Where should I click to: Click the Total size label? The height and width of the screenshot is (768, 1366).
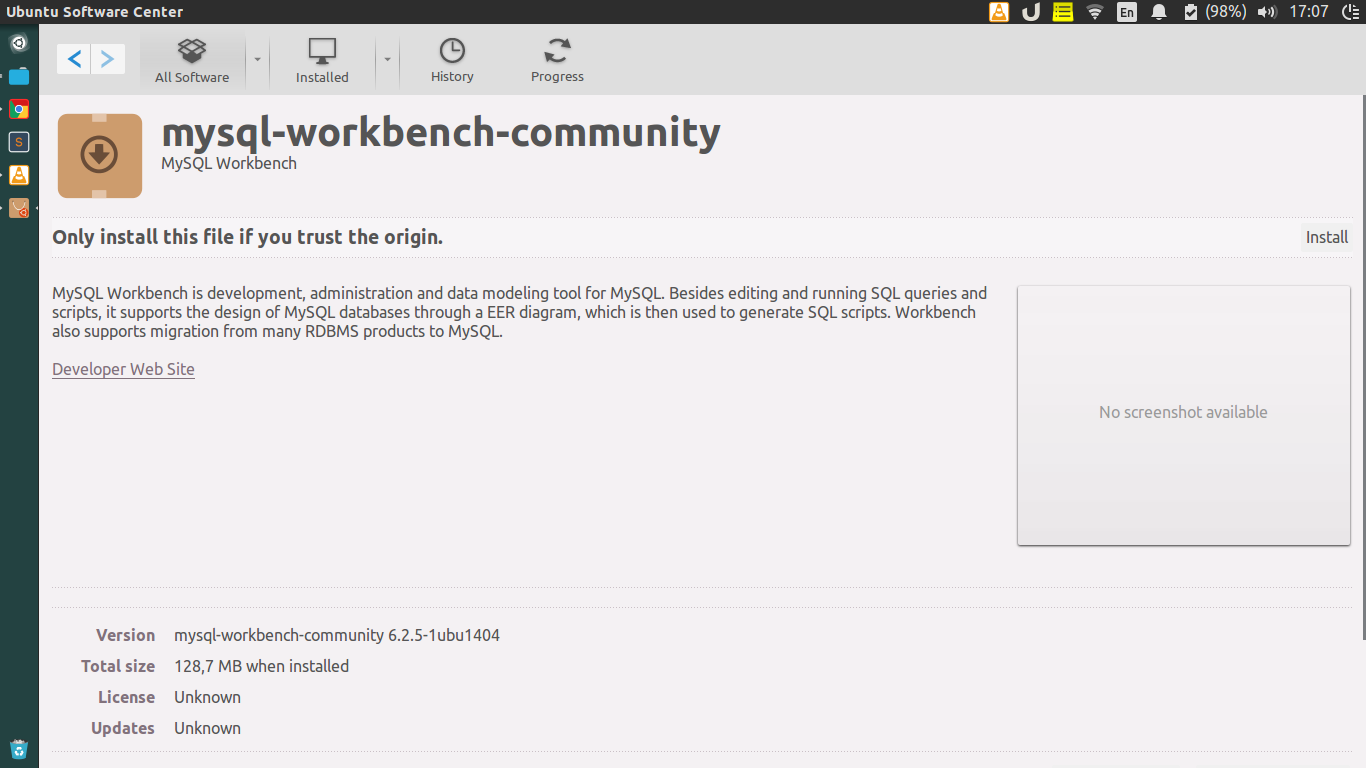coord(118,666)
